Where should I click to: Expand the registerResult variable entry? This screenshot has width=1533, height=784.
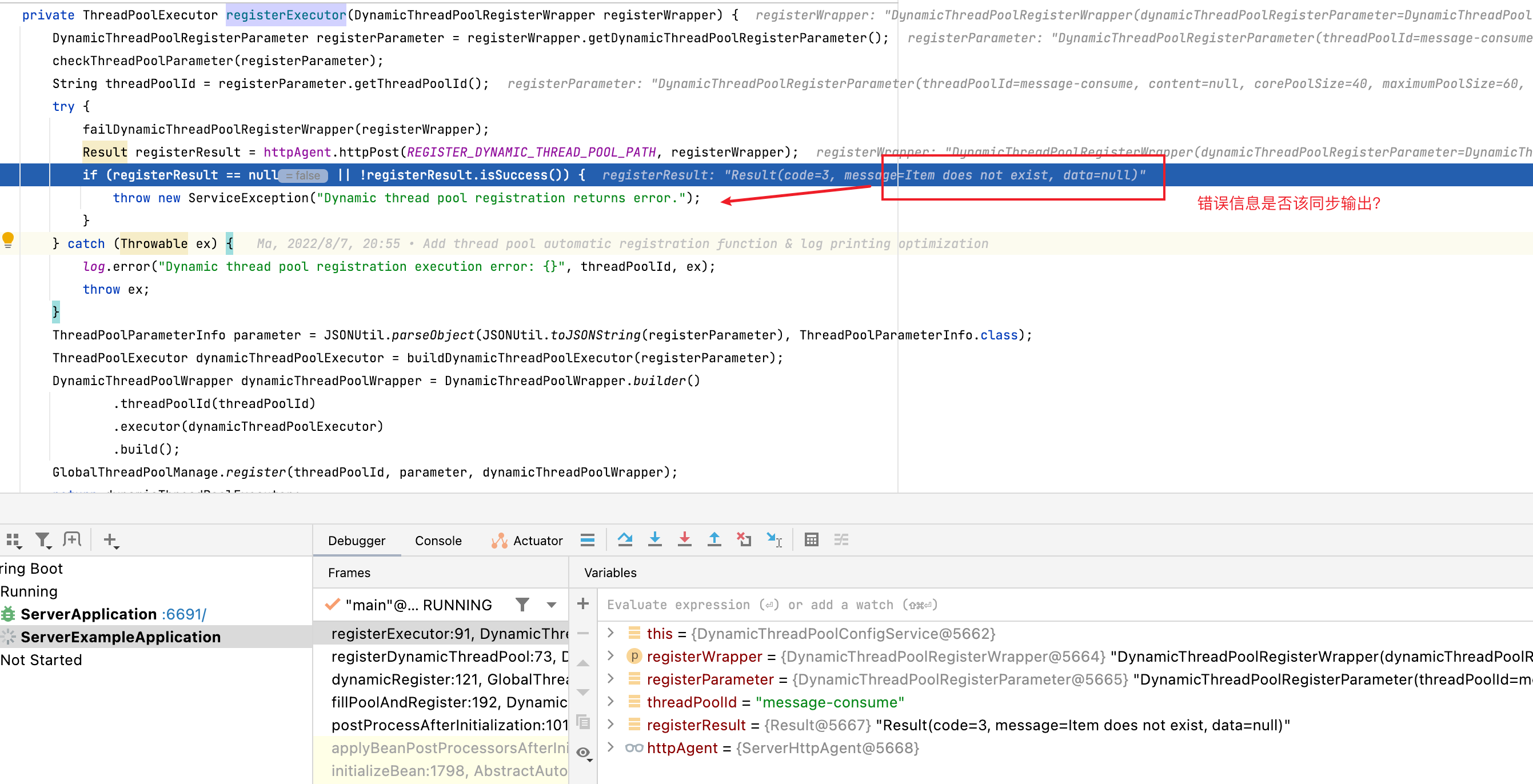(x=610, y=725)
